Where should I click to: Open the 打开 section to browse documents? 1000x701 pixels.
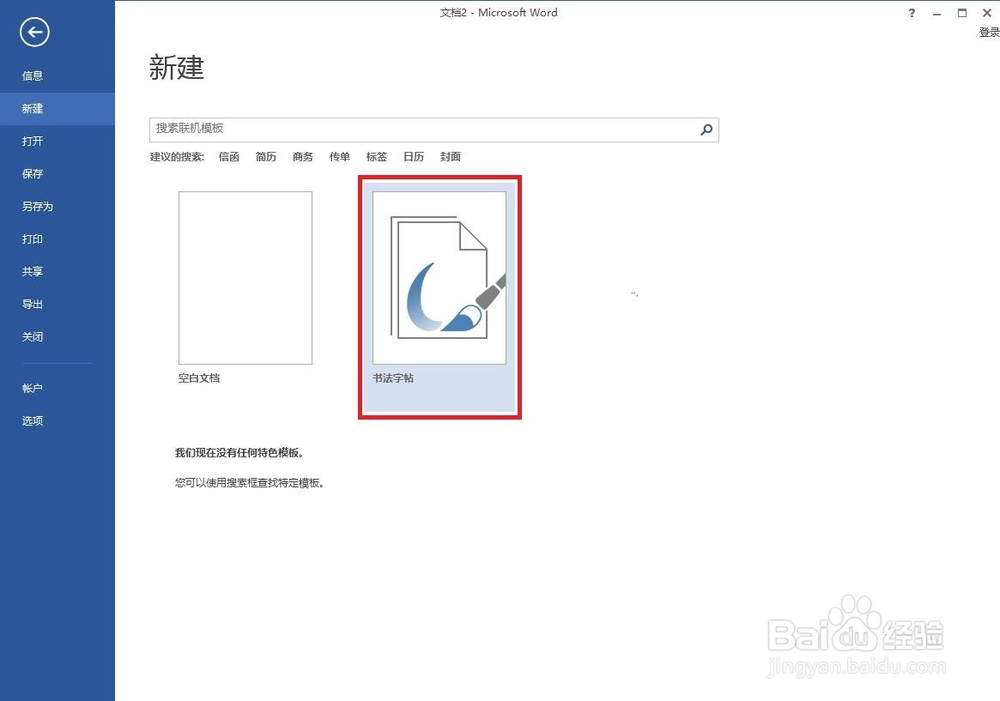(x=32, y=141)
